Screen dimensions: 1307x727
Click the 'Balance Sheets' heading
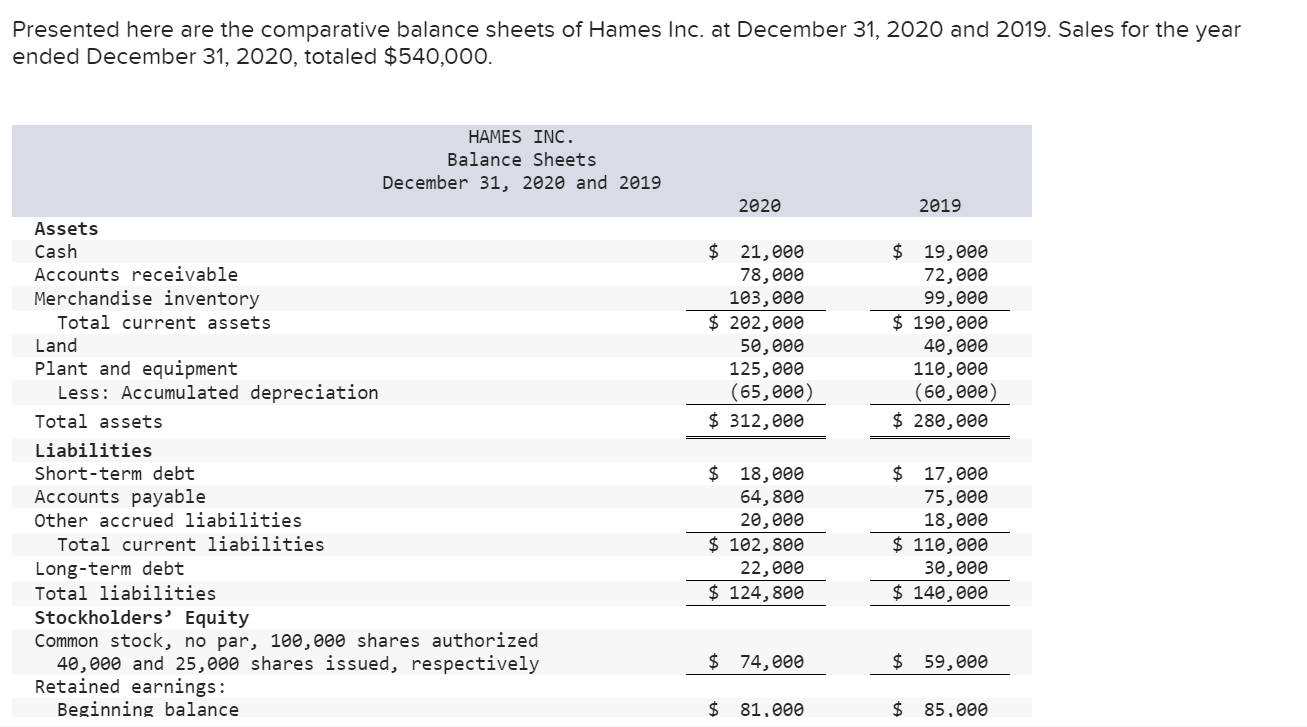coord(521,160)
